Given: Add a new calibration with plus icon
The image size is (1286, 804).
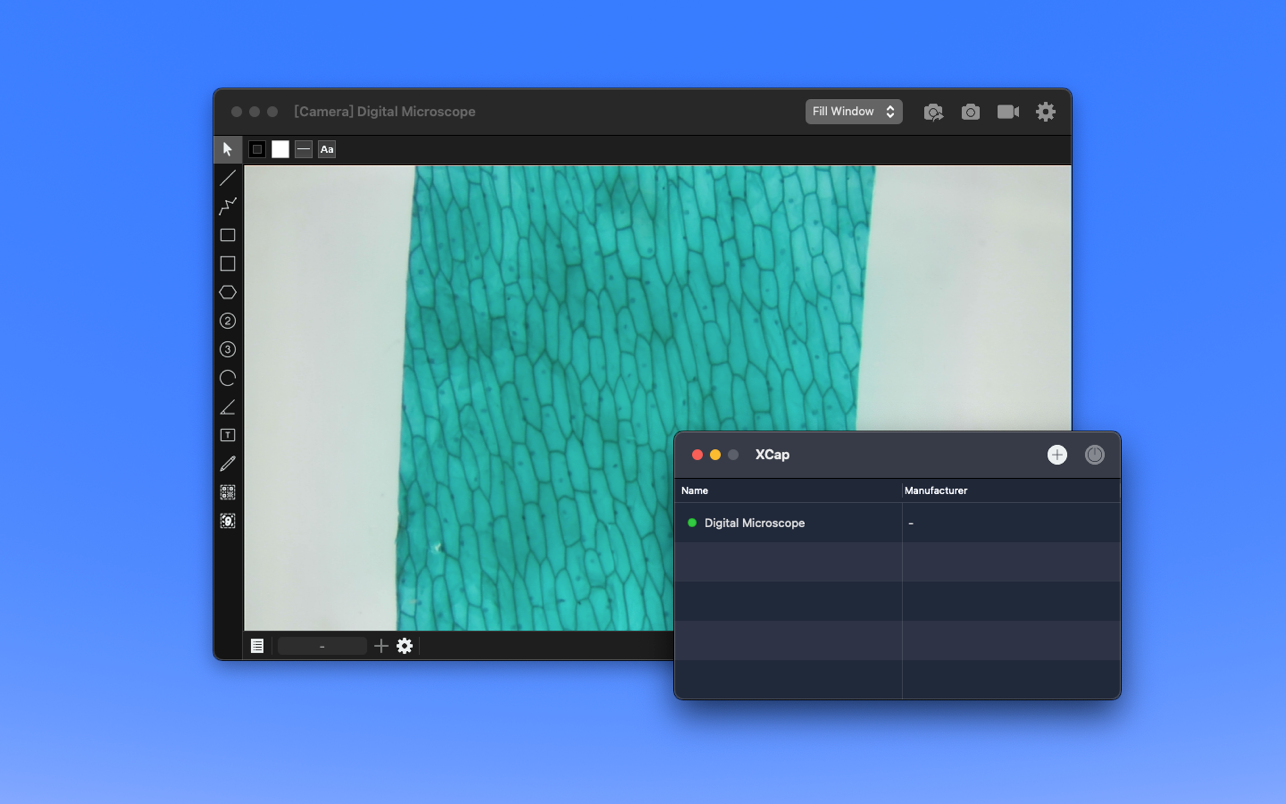Looking at the screenshot, I should pos(381,646).
